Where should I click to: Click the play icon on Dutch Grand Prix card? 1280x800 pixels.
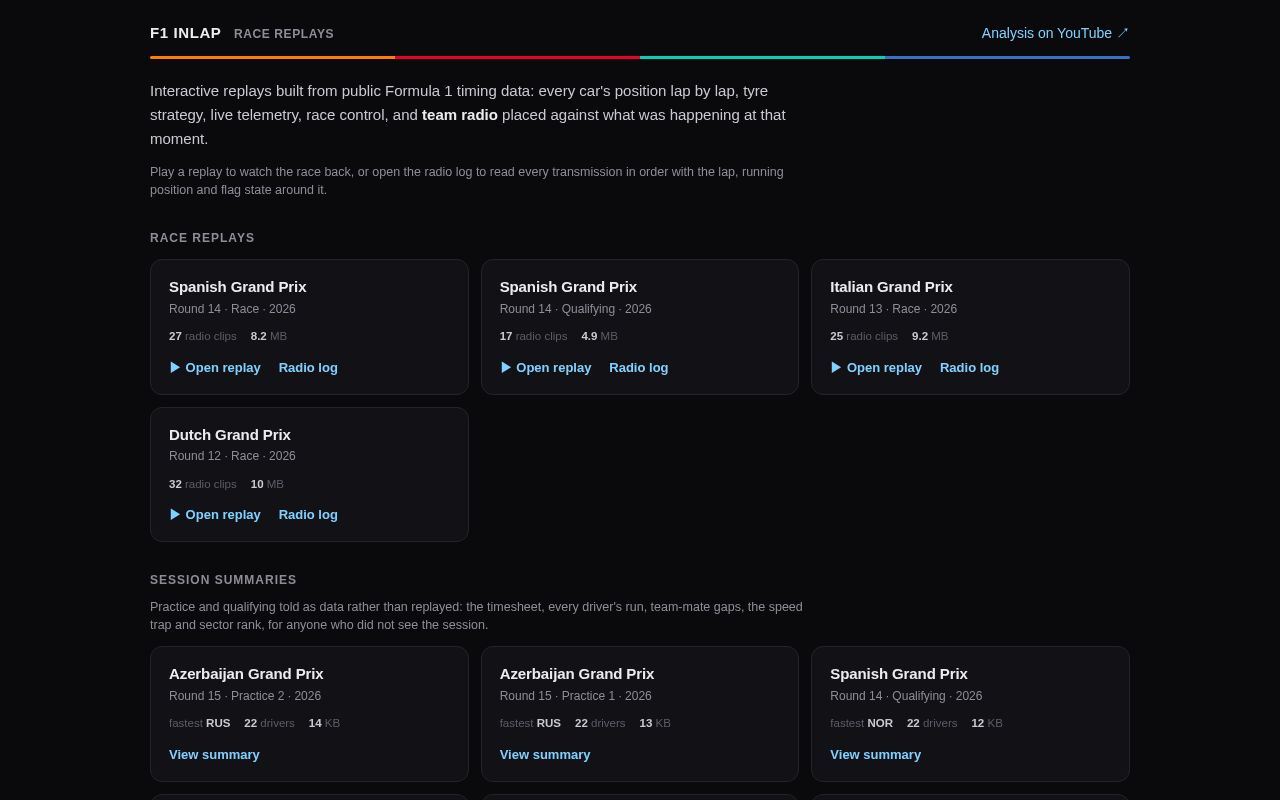click(x=175, y=514)
